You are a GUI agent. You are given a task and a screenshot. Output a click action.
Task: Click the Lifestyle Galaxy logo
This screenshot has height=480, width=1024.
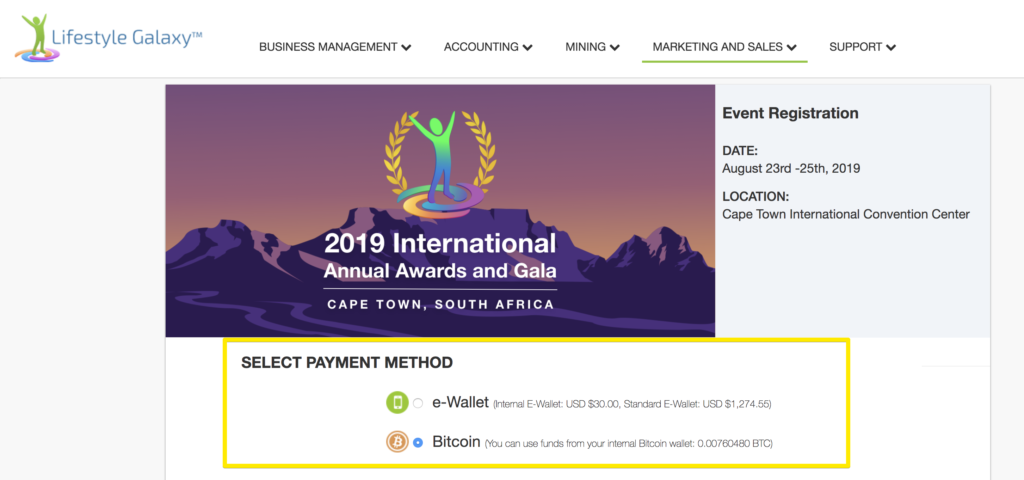point(108,38)
